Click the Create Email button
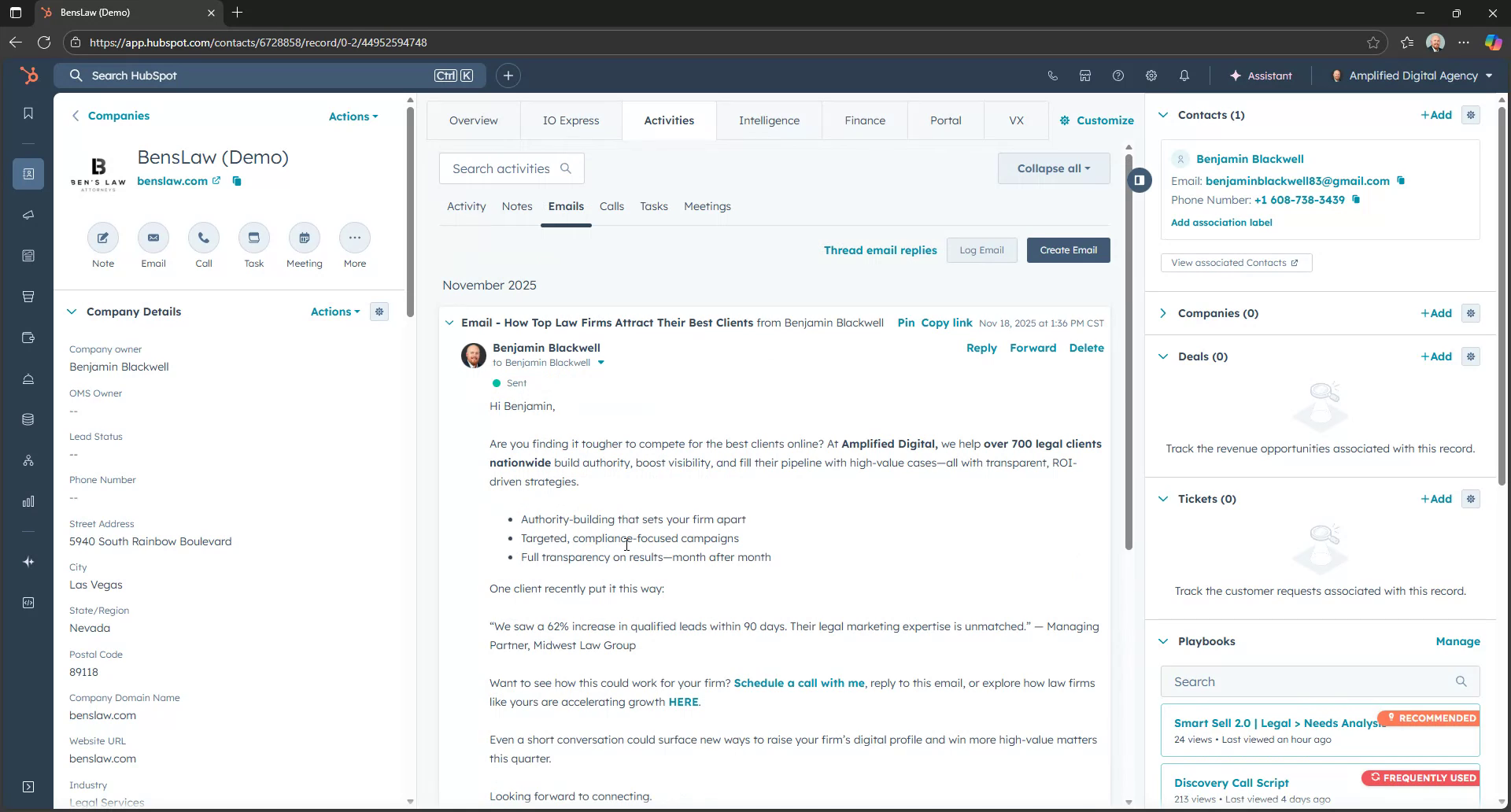This screenshot has height=812, width=1511. click(x=1068, y=249)
